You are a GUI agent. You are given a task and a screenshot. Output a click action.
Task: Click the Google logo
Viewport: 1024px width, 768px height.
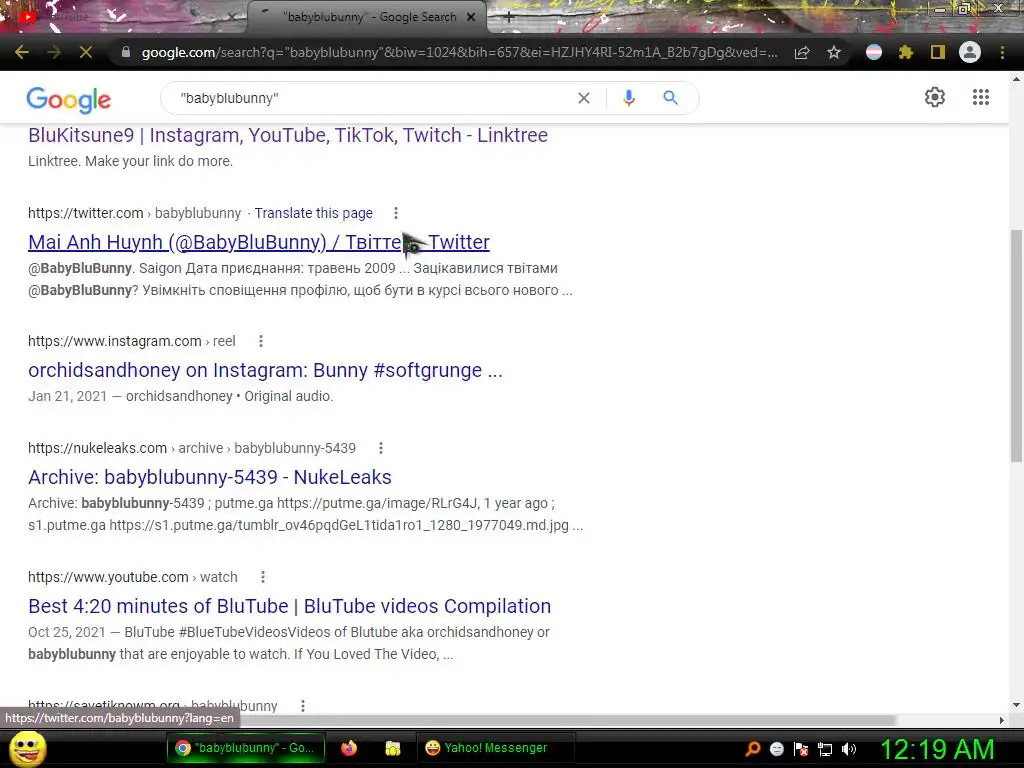69,99
